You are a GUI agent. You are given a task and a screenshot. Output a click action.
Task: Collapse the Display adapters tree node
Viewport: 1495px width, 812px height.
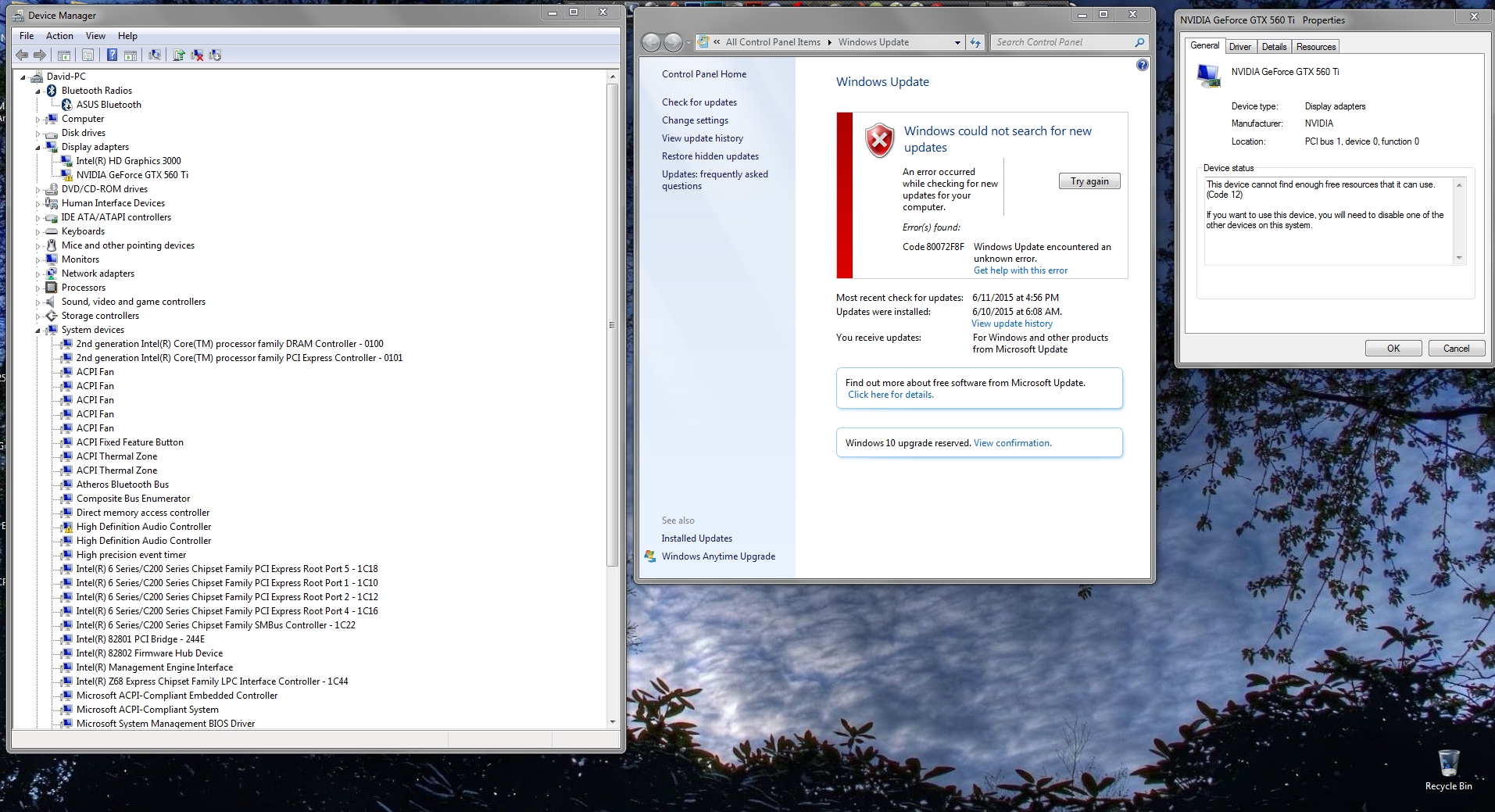(38, 147)
